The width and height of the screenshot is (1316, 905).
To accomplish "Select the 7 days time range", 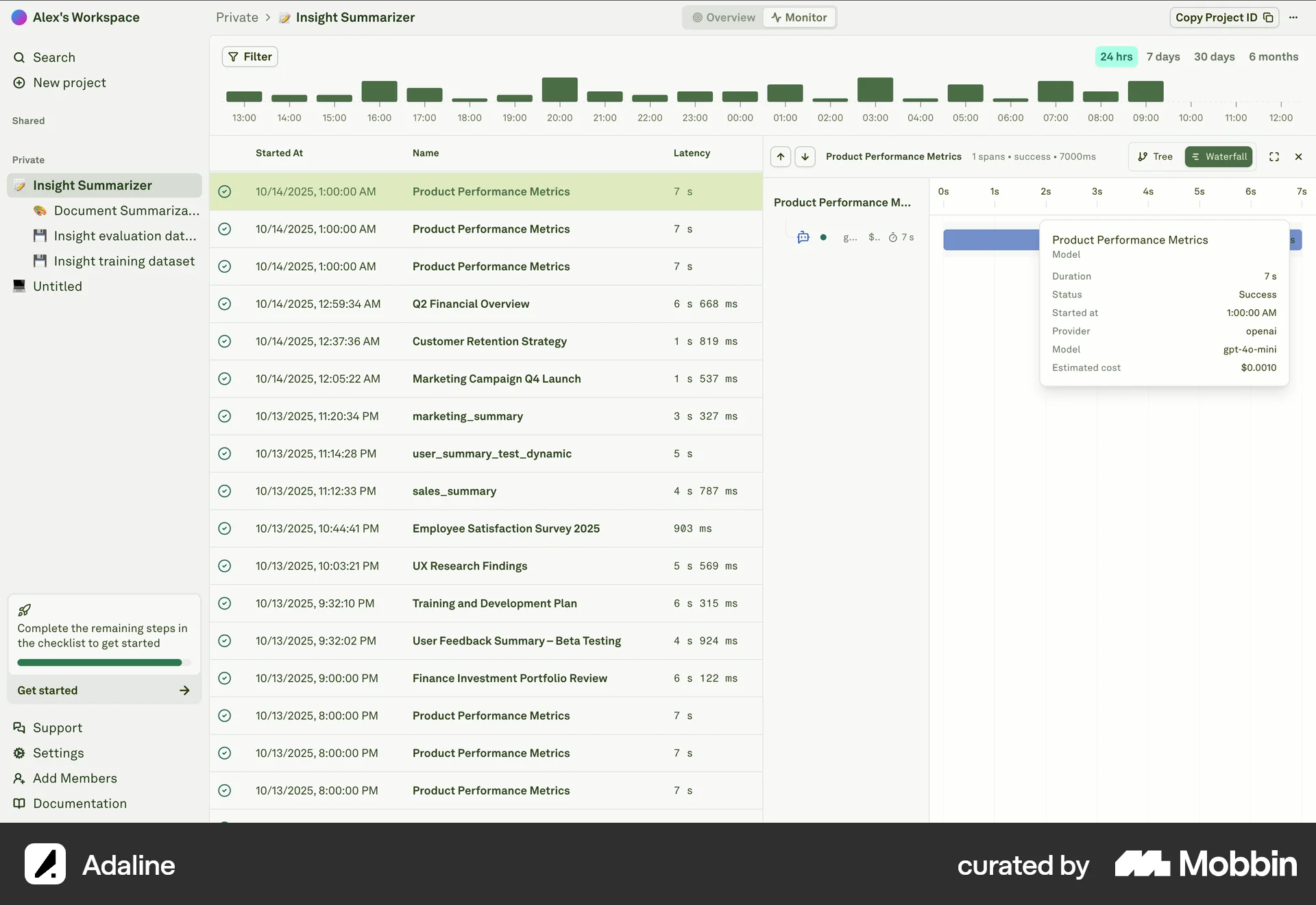I will pyautogui.click(x=1163, y=57).
